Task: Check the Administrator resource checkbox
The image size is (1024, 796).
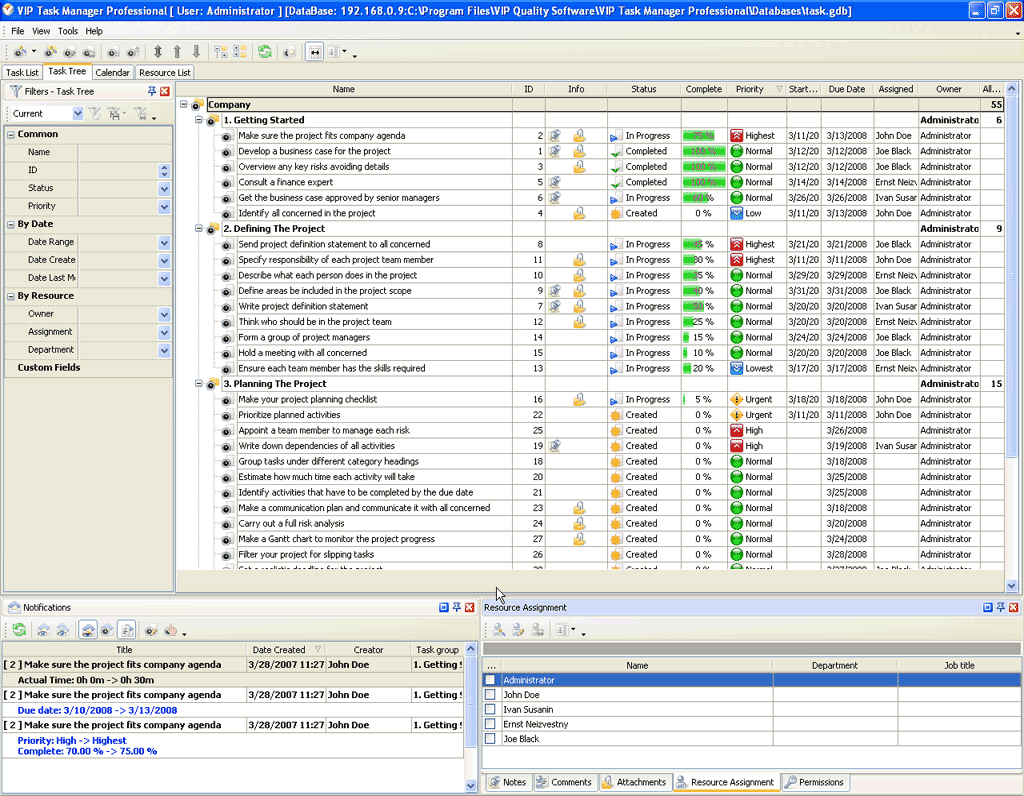Action: point(490,680)
